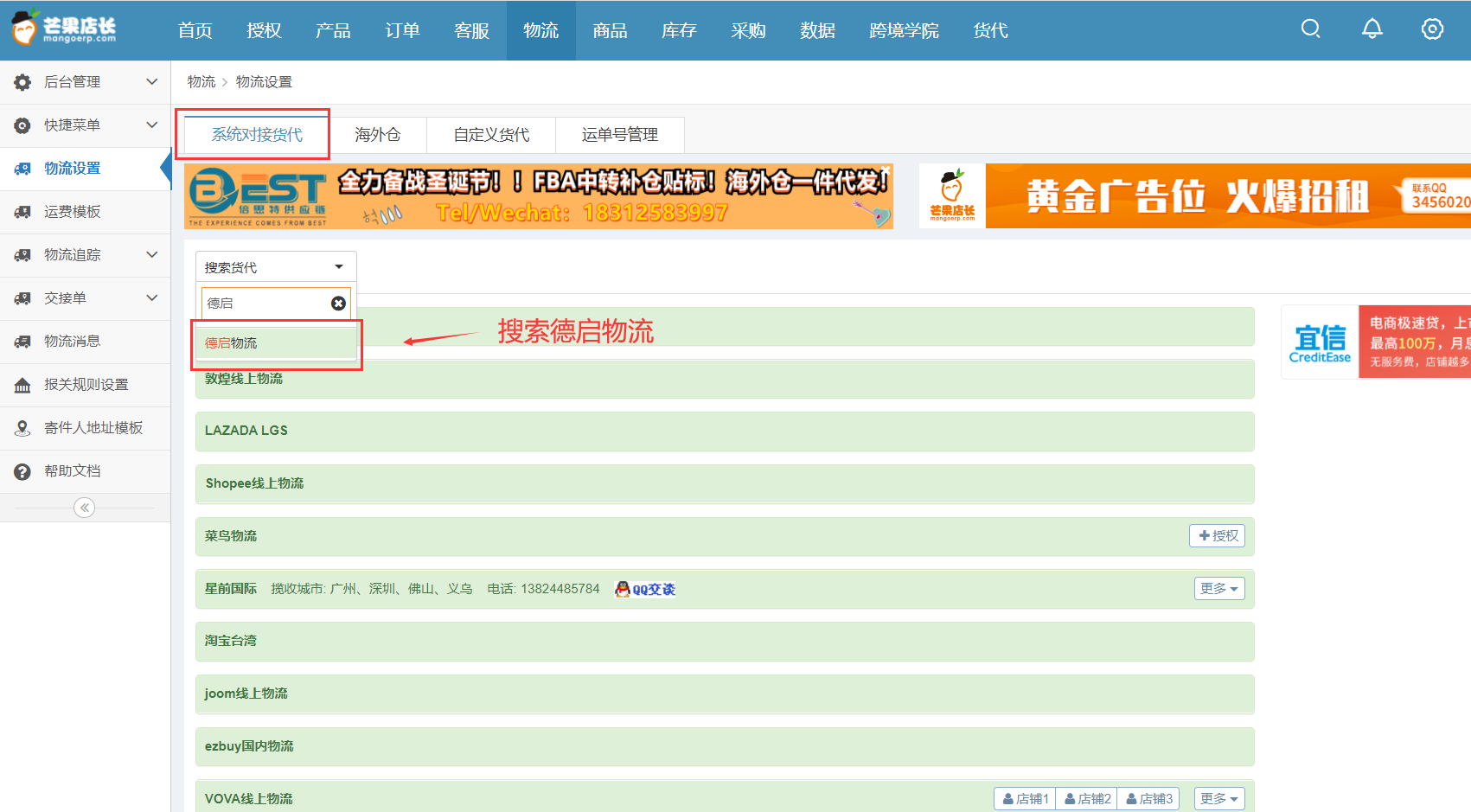
Task: Open 授权 in top navigation
Action: pos(265,30)
